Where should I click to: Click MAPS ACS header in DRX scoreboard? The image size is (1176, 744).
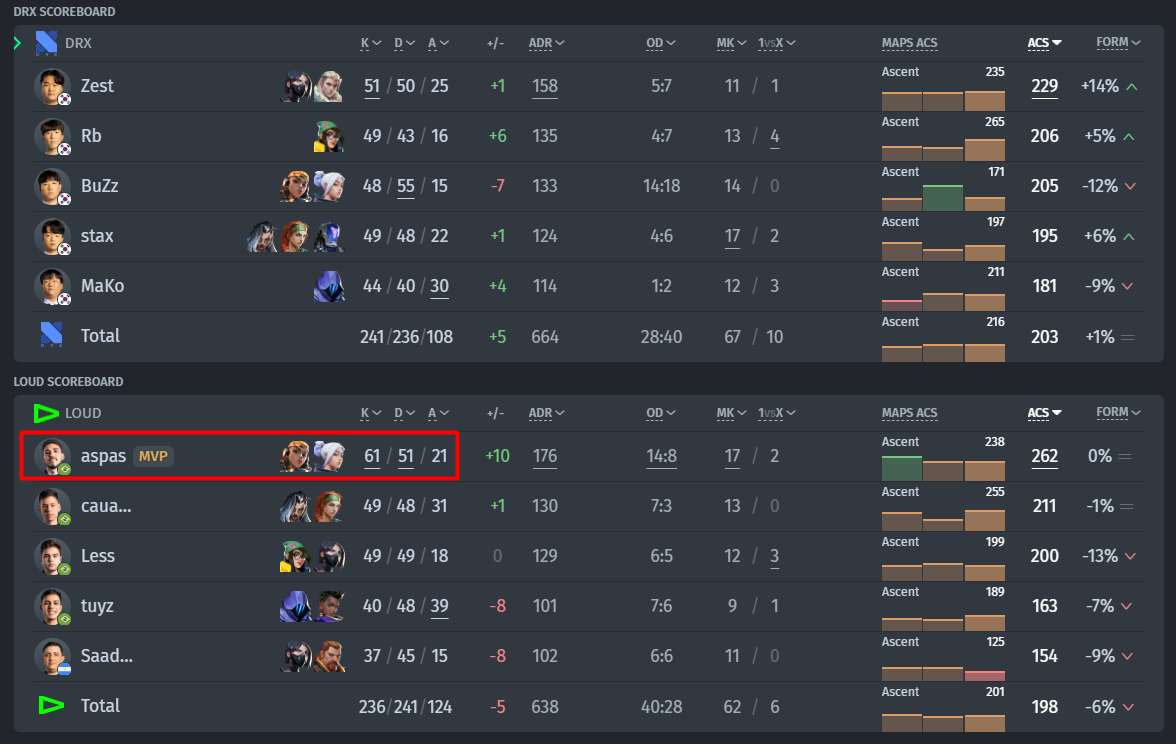pyautogui.click(x=909, y=44)
